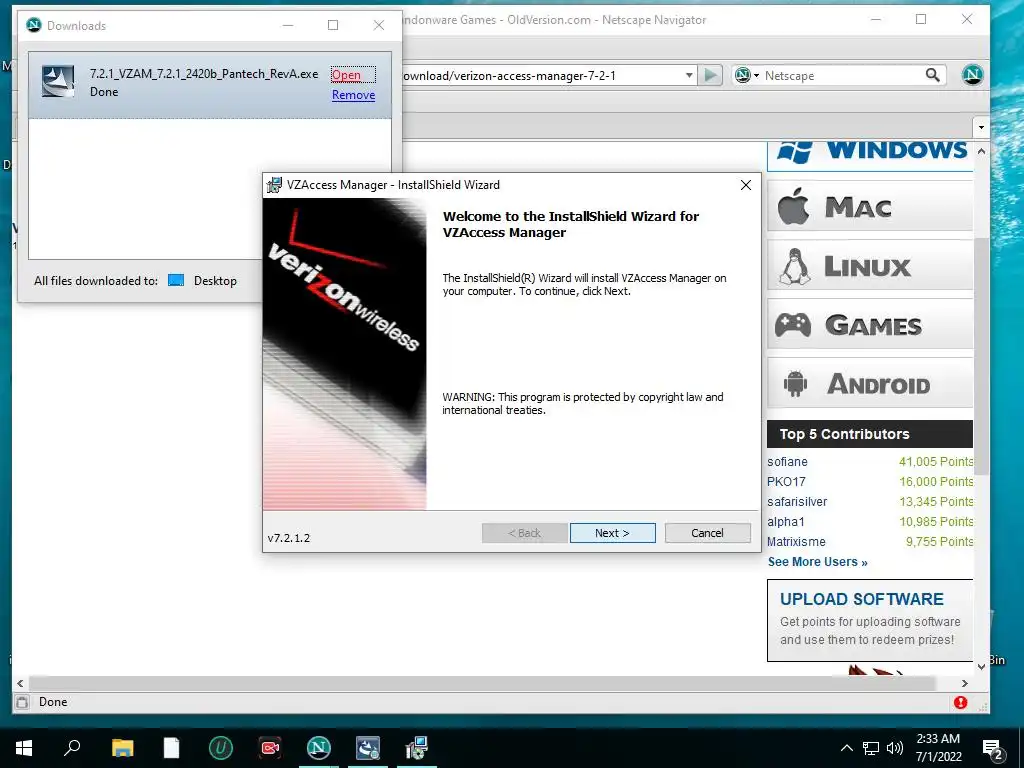Image resolution: width=1024 pixels, height=768 pixels.
Task: Click the green circular U taskbar icon
Action: tap(221, 748)
